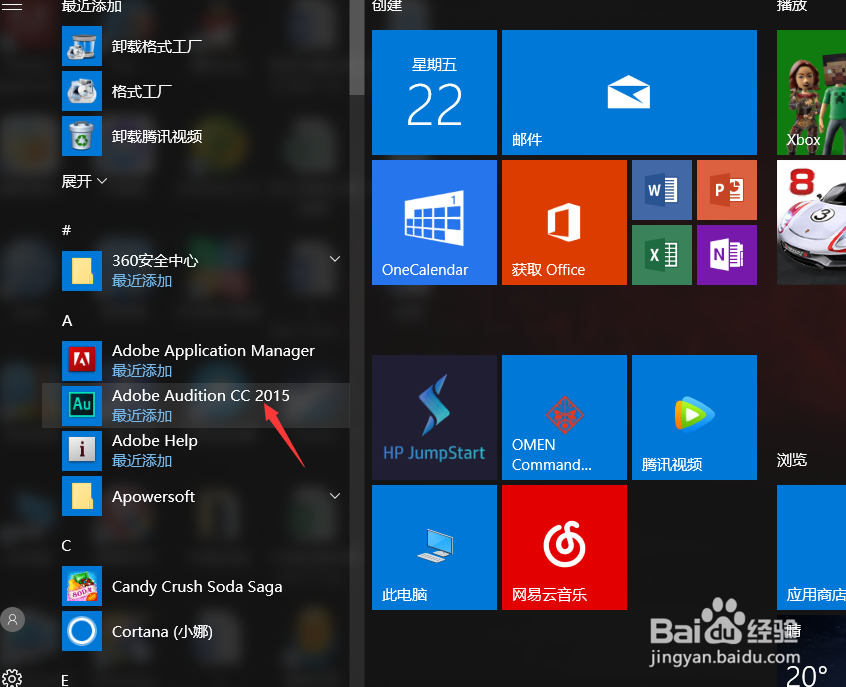Expand the Apowersoft folder chevron
Image resolution: width=846 pixels, height=687 pixels.
pos(335,496)
